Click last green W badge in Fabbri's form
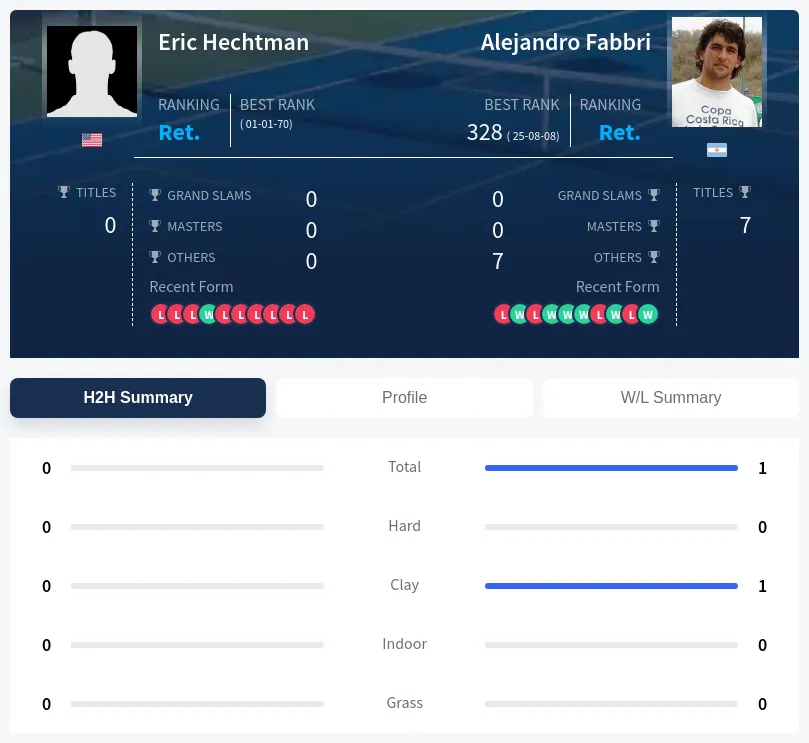The width and height of the screenshot is (809, 743). 648,314
